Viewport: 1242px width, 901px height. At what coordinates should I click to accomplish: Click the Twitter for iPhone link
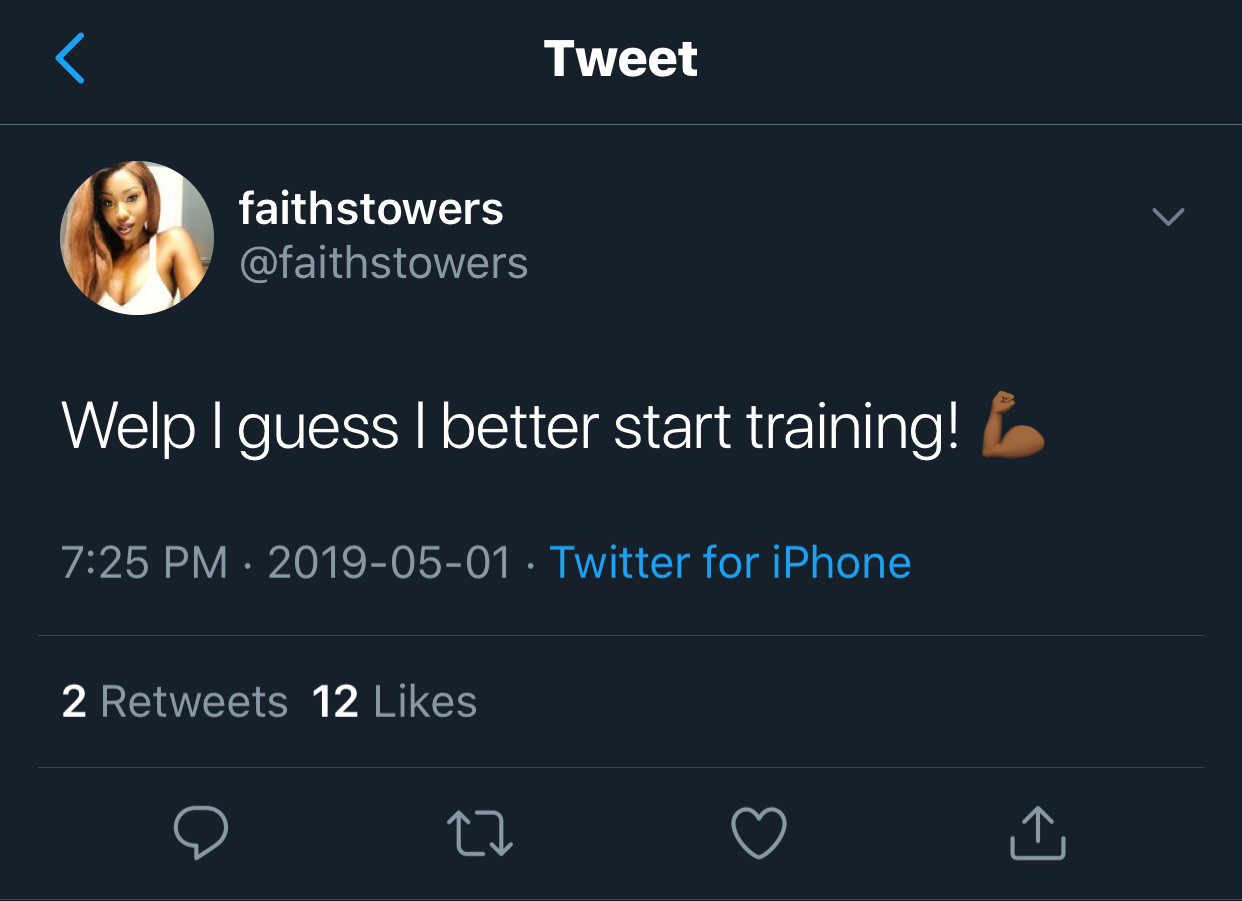point(730,563)
